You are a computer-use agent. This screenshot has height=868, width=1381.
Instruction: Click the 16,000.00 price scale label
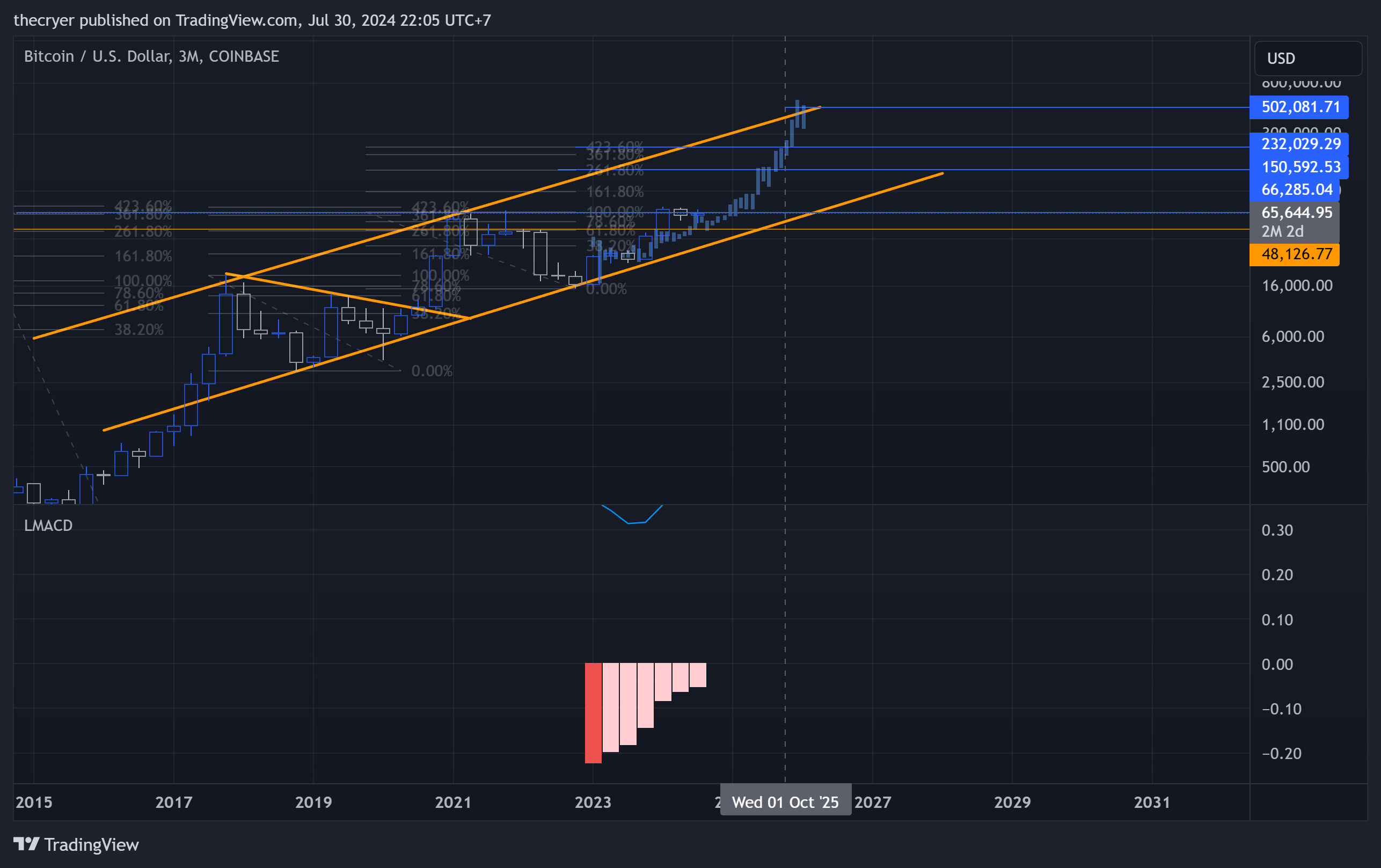pyautogui.click(x=1297, y=286)
